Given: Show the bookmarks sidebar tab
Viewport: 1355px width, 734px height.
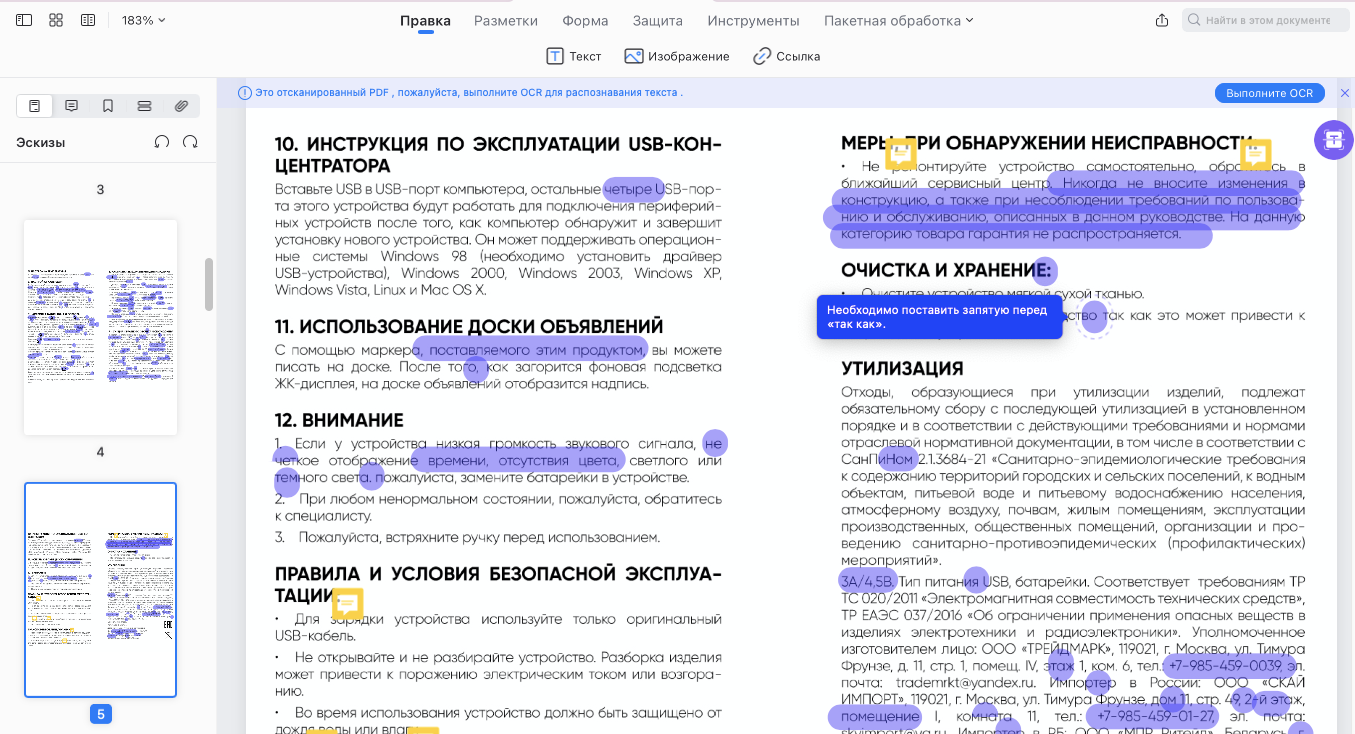Looking at the screenshot, I should click(108, 106).
